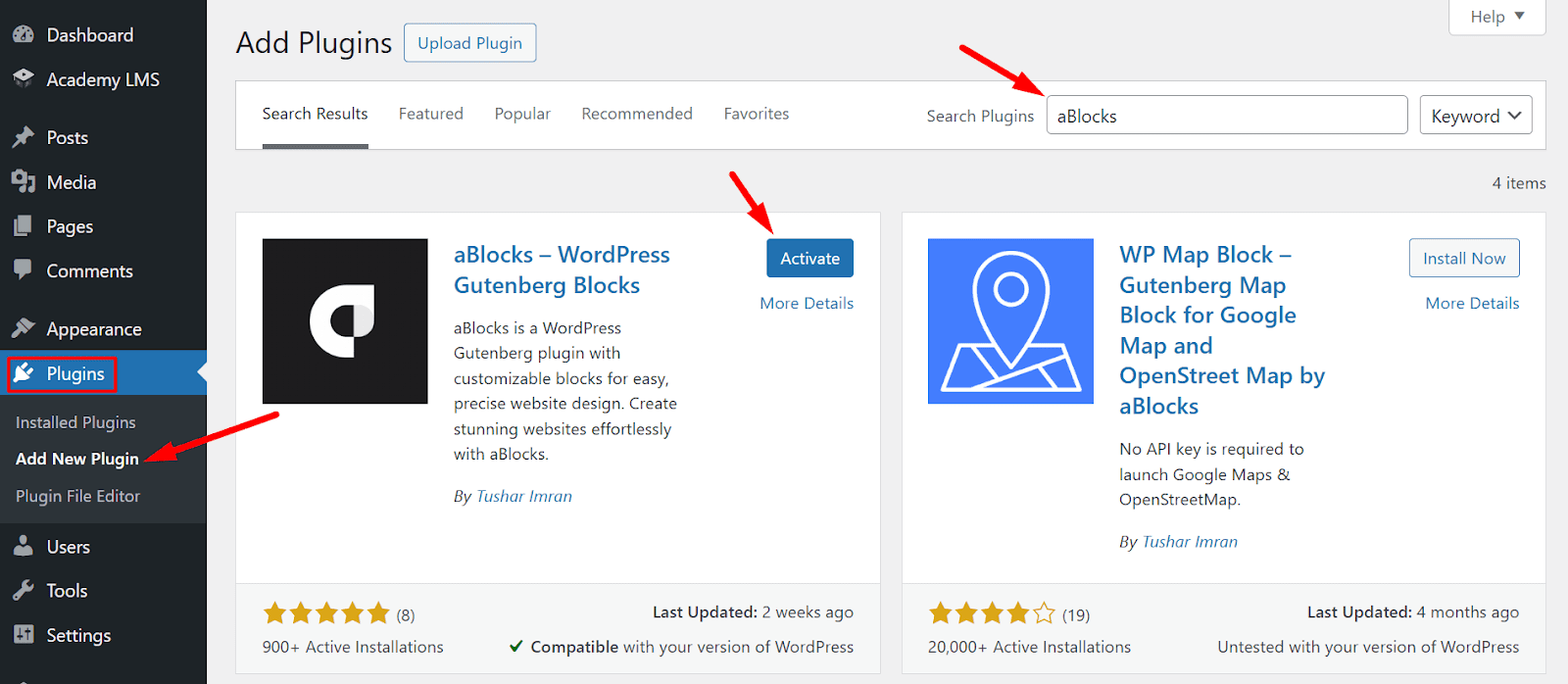
Task: Open Pages from the sidebar
Action: point(70,226)
